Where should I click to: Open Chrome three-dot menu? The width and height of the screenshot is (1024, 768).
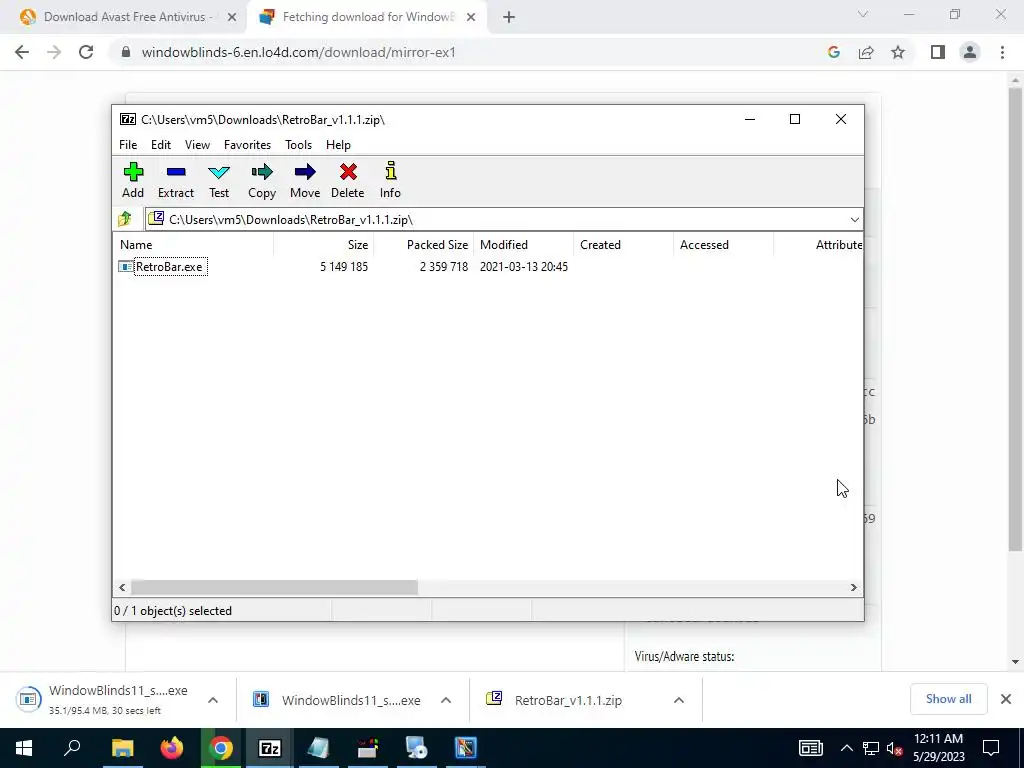tap(1002, 52)
